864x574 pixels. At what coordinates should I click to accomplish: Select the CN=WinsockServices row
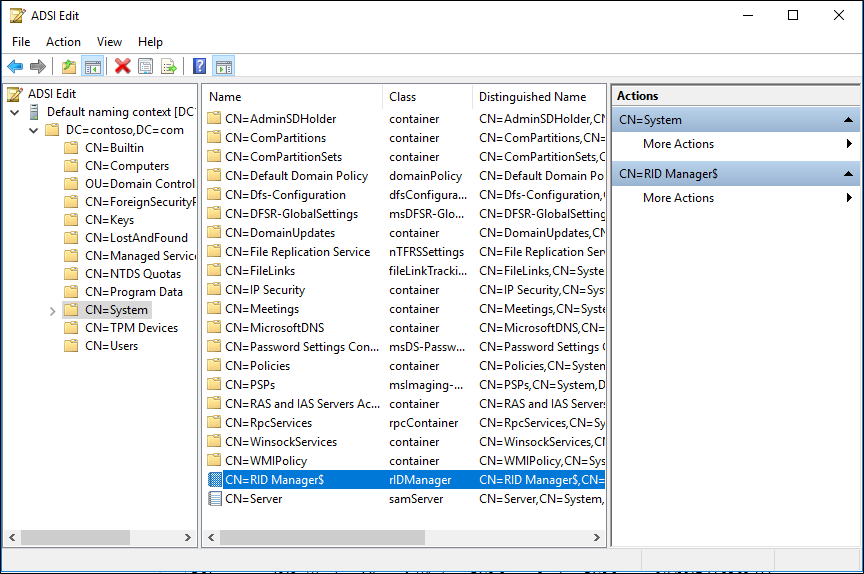[405, 442]
